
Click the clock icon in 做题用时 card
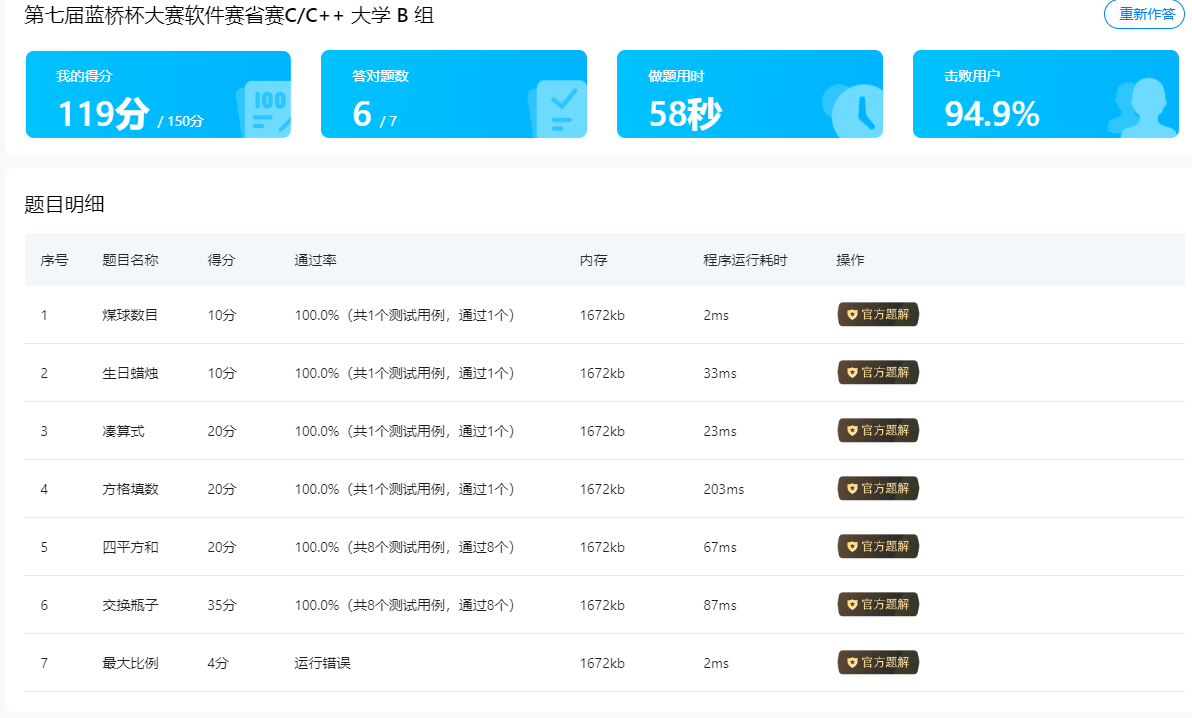(854, 110)
